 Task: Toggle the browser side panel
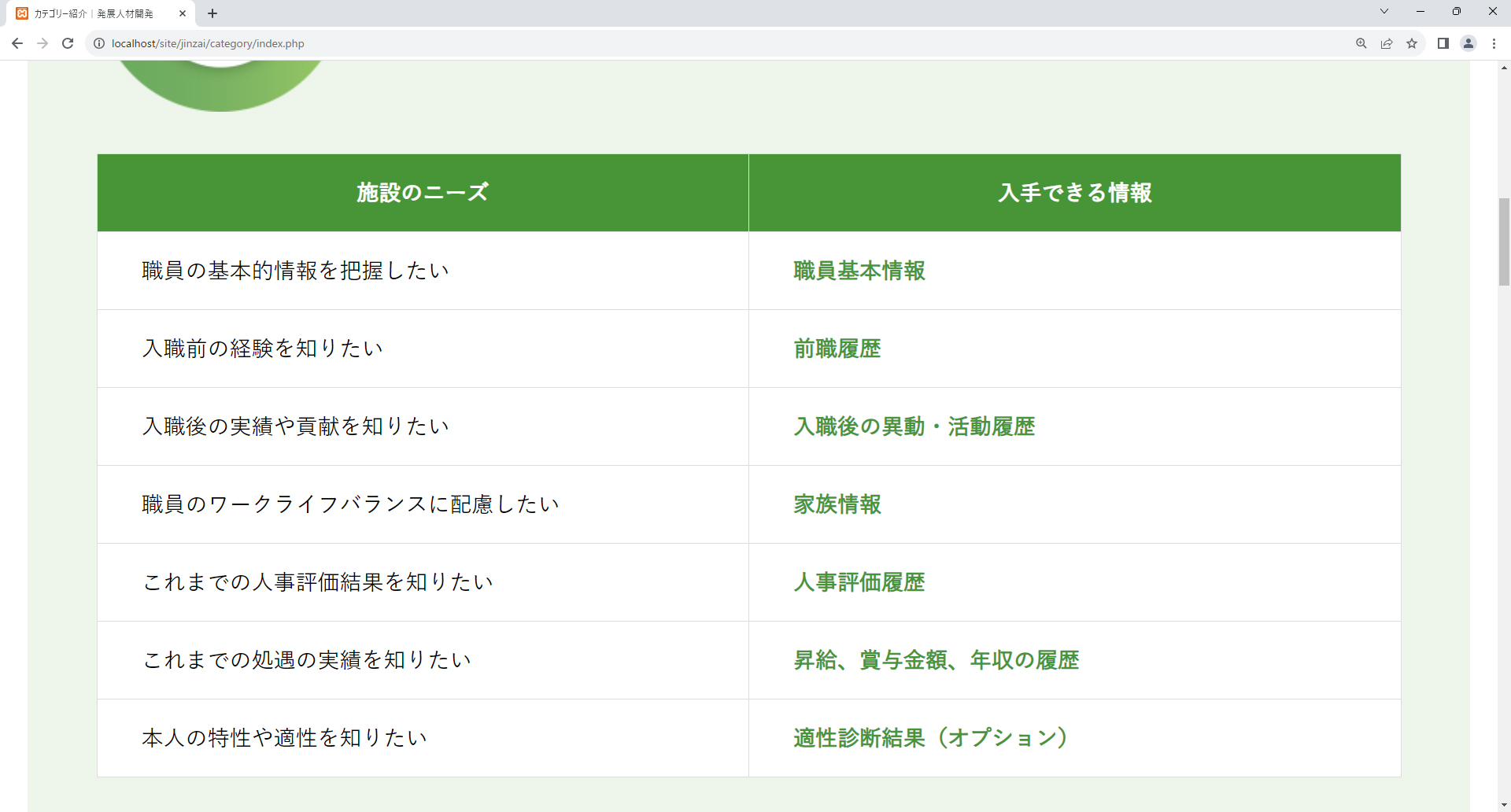coord(1443,43)
